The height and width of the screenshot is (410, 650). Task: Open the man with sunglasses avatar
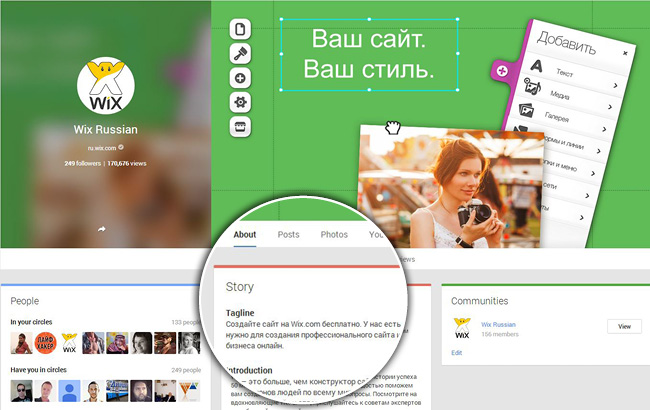(22, 391)
